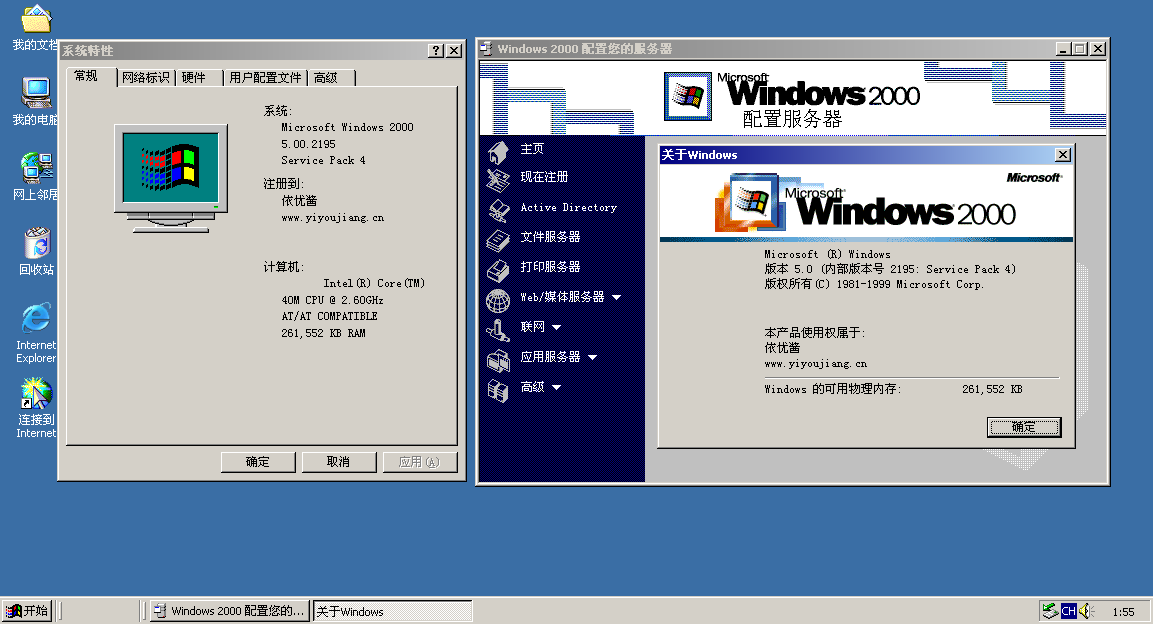Click the 版权所有 copyright line
This screenshot has width=1153, height=624.
pyautogui.click(x=874, y=284)
